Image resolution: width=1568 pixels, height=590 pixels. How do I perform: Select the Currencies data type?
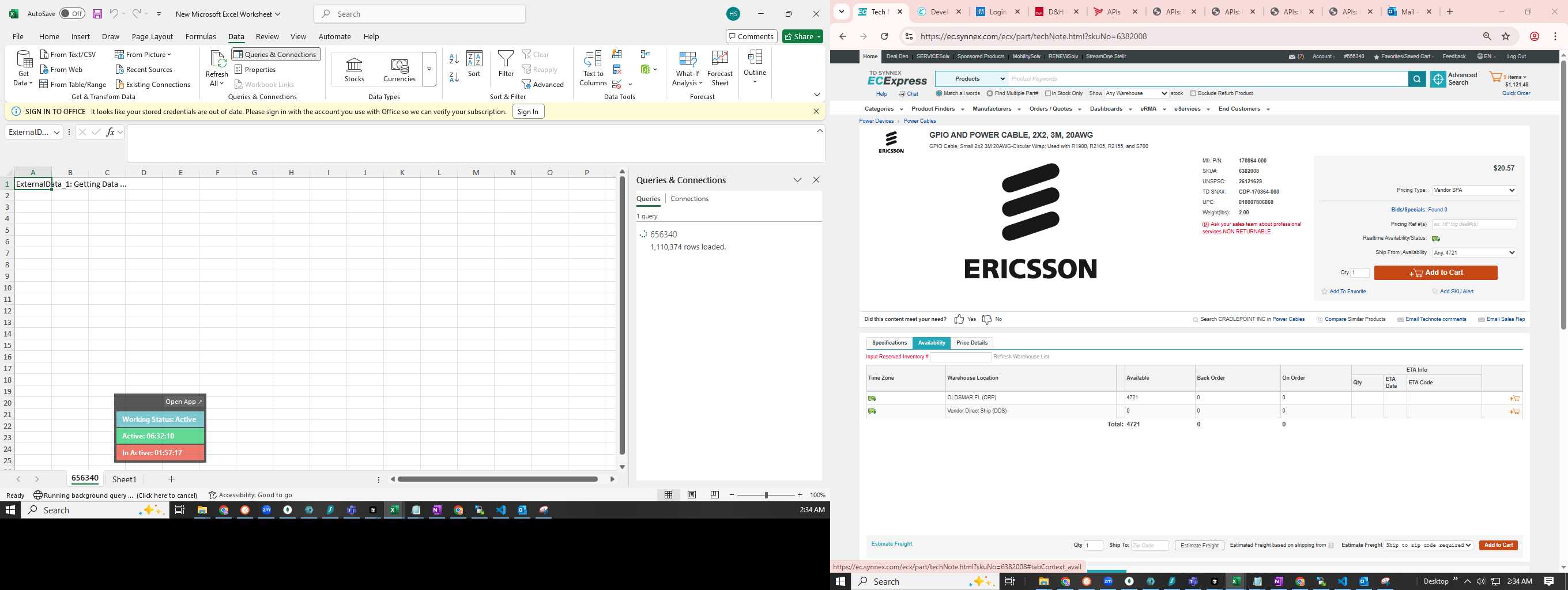click(399, 69)
